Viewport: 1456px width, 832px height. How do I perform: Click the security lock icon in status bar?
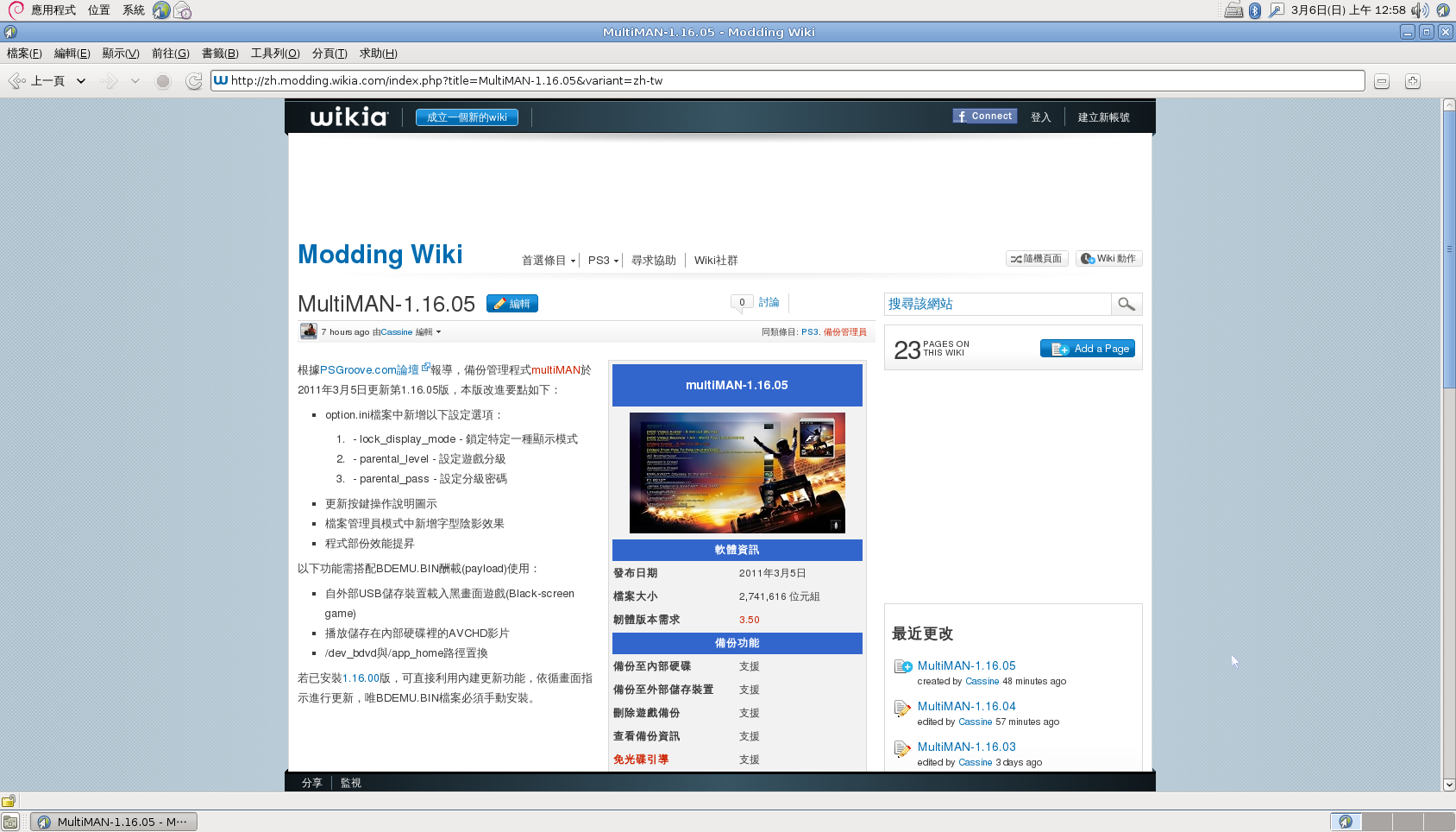coord(9,801)
